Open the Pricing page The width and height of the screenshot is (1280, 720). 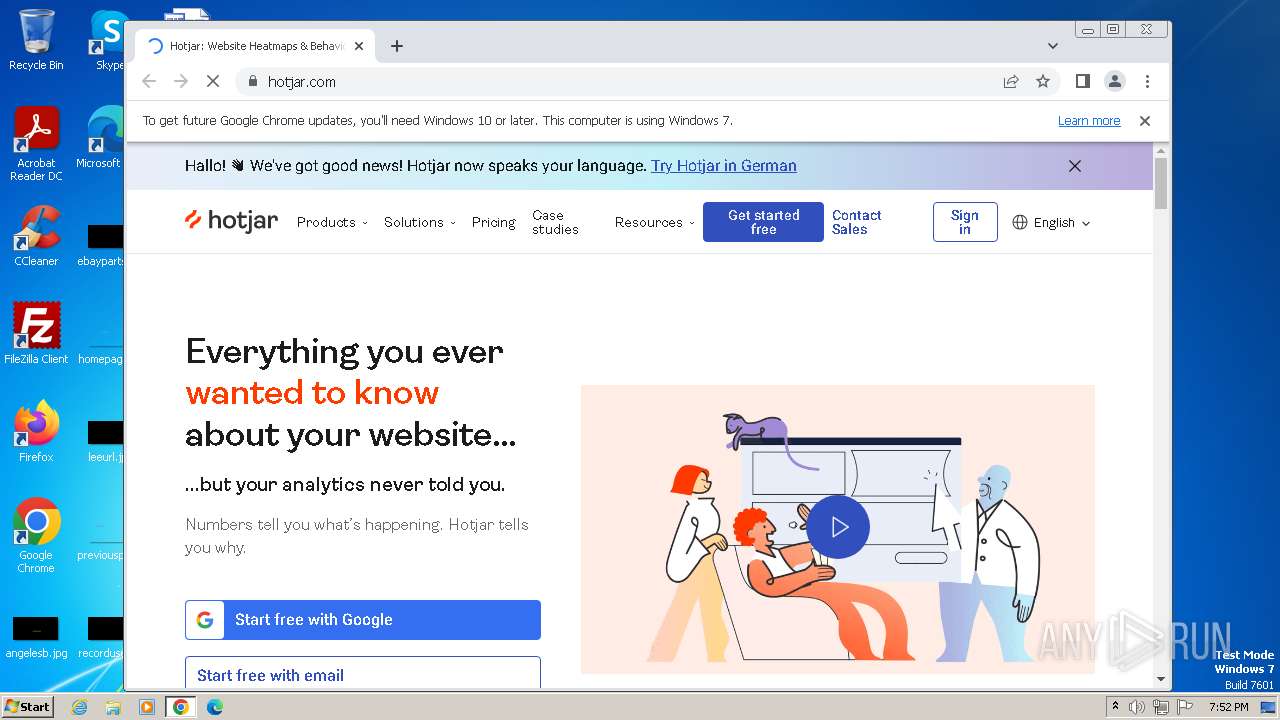pyautogui.click(x=493, y=222)
